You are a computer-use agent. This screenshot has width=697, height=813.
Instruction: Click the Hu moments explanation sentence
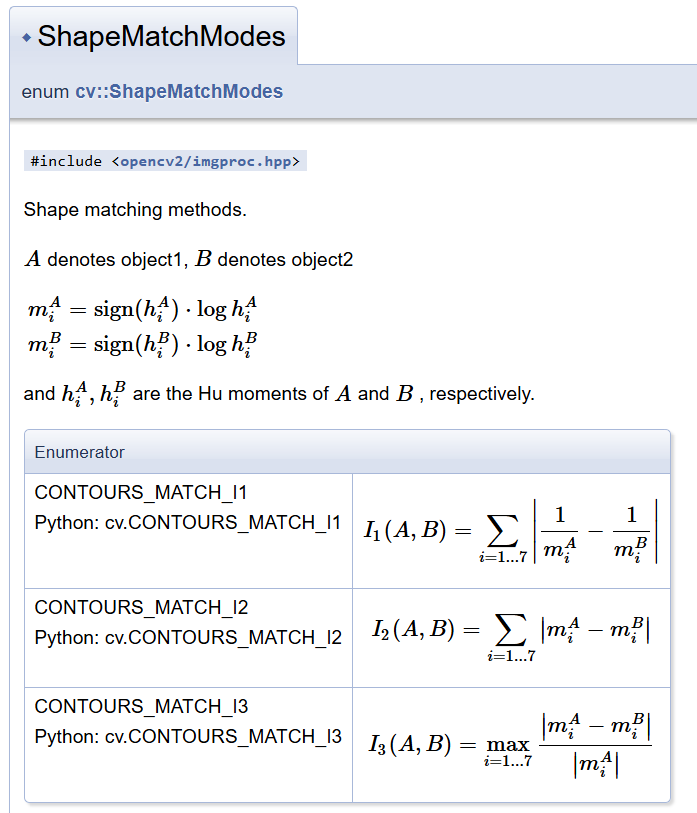[279, 394]
